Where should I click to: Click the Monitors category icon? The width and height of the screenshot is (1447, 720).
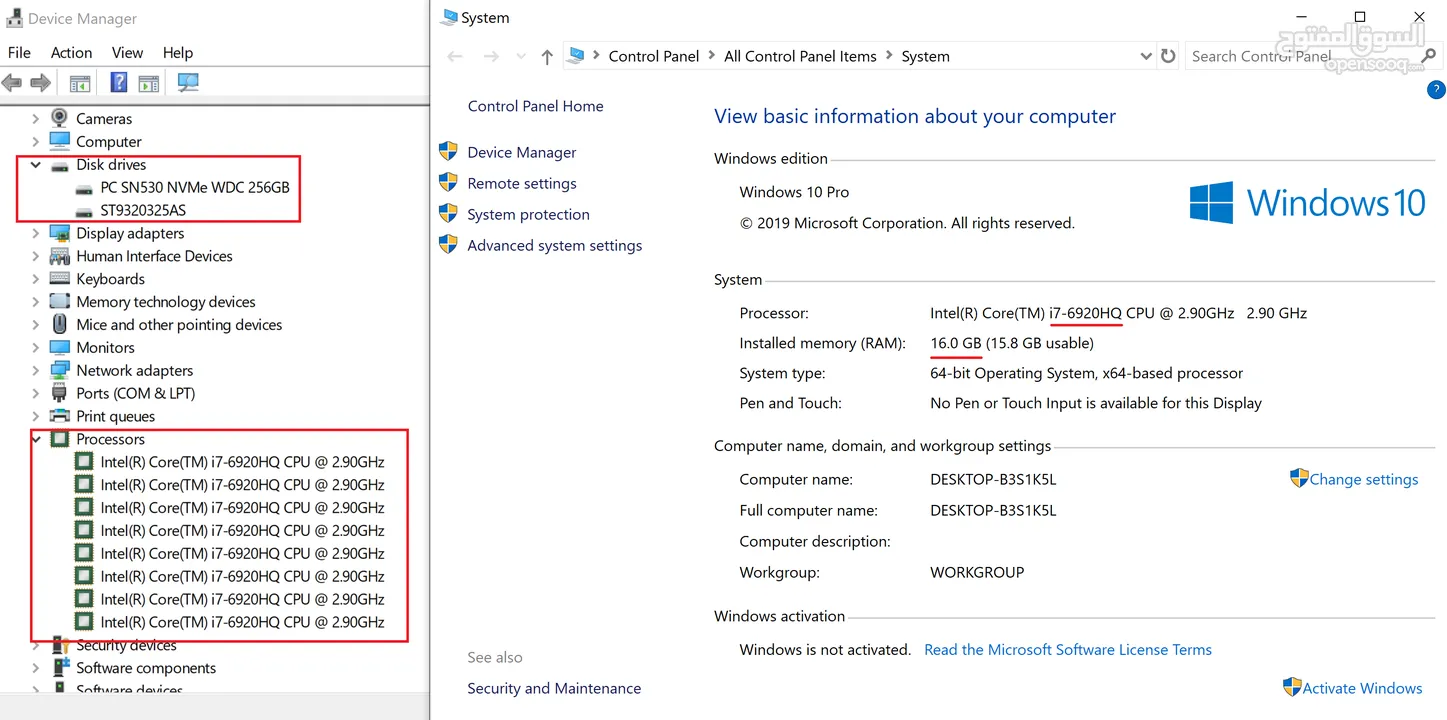click(x=60, y=347)
